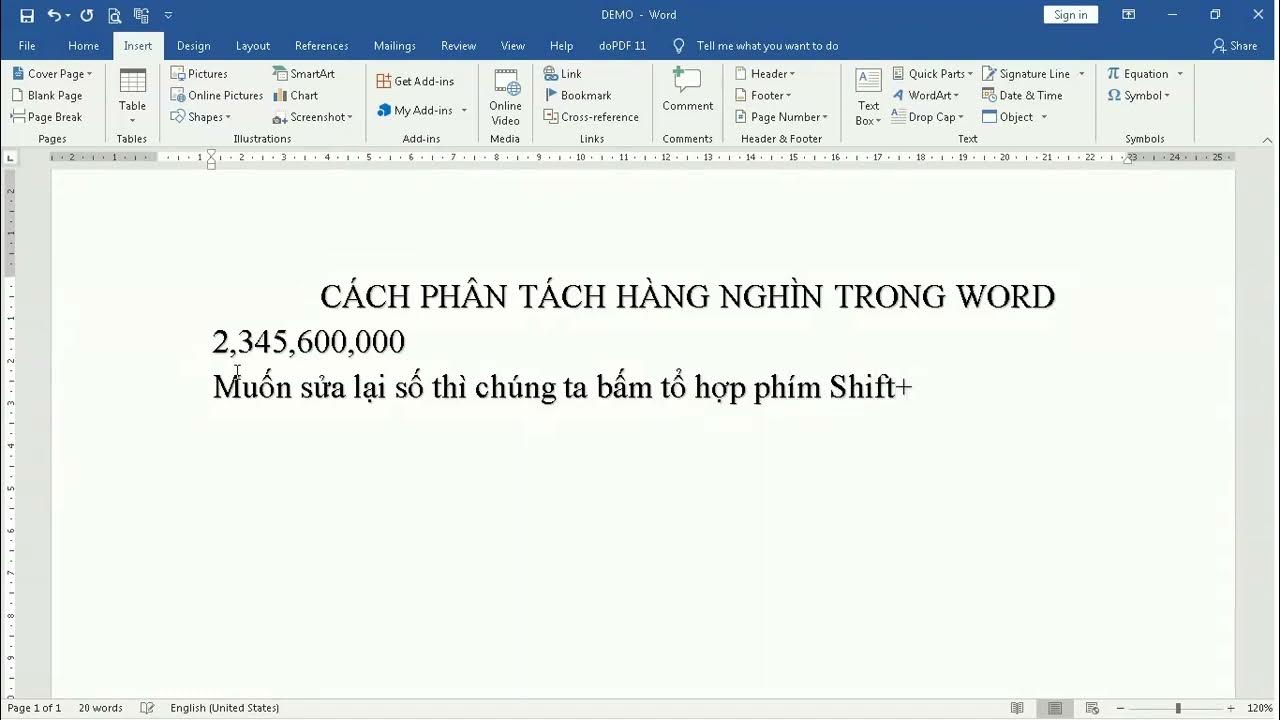Open the Table insert menu
This screenshot has width=1280, height=720.
[132, 97]
